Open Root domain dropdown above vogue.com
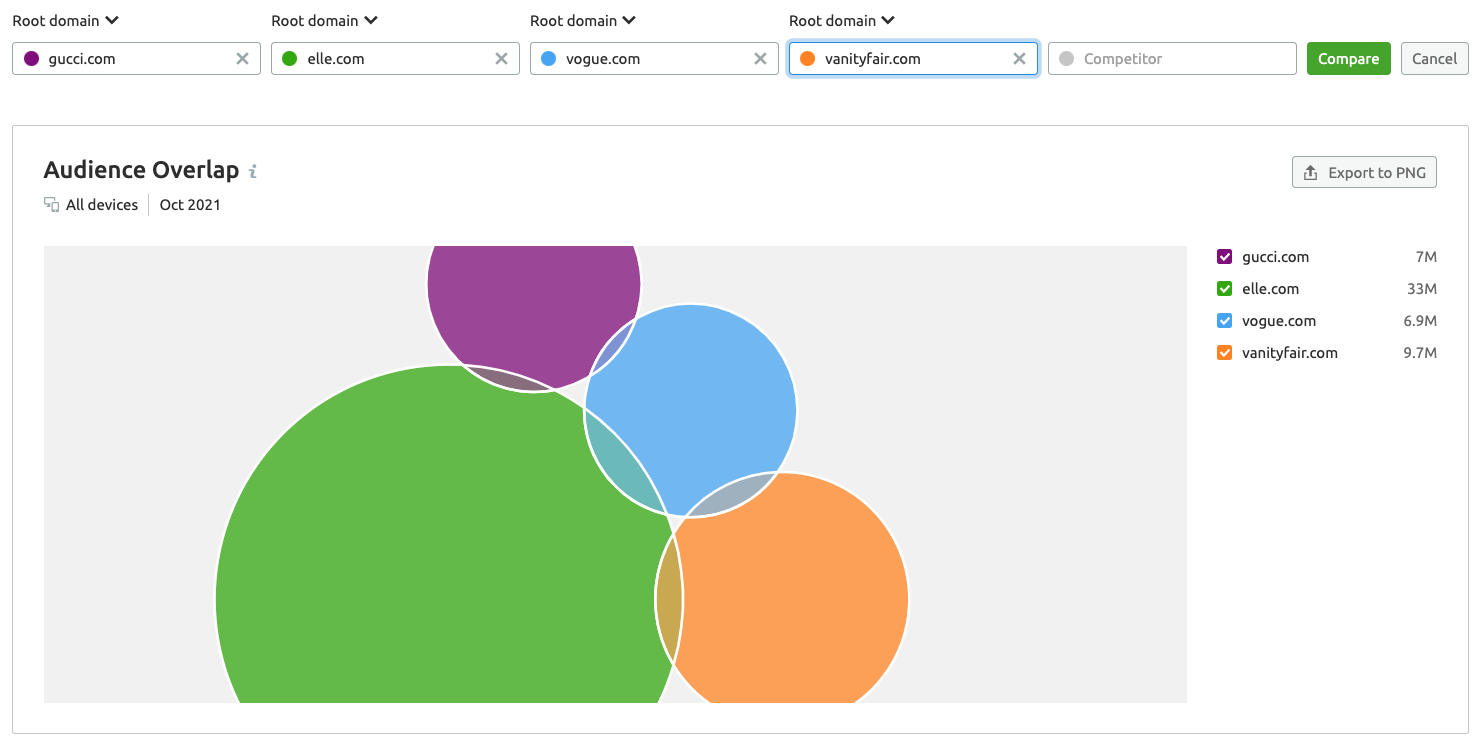 coord(584,20)
